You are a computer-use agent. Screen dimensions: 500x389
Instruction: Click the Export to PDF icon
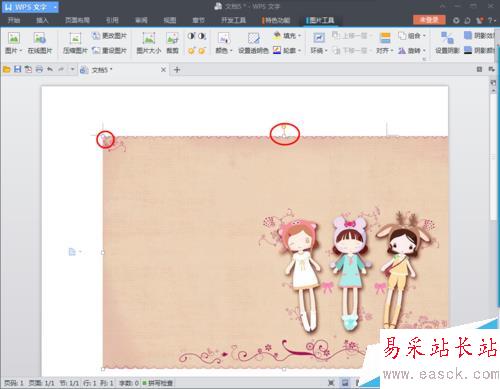[28, 69]
